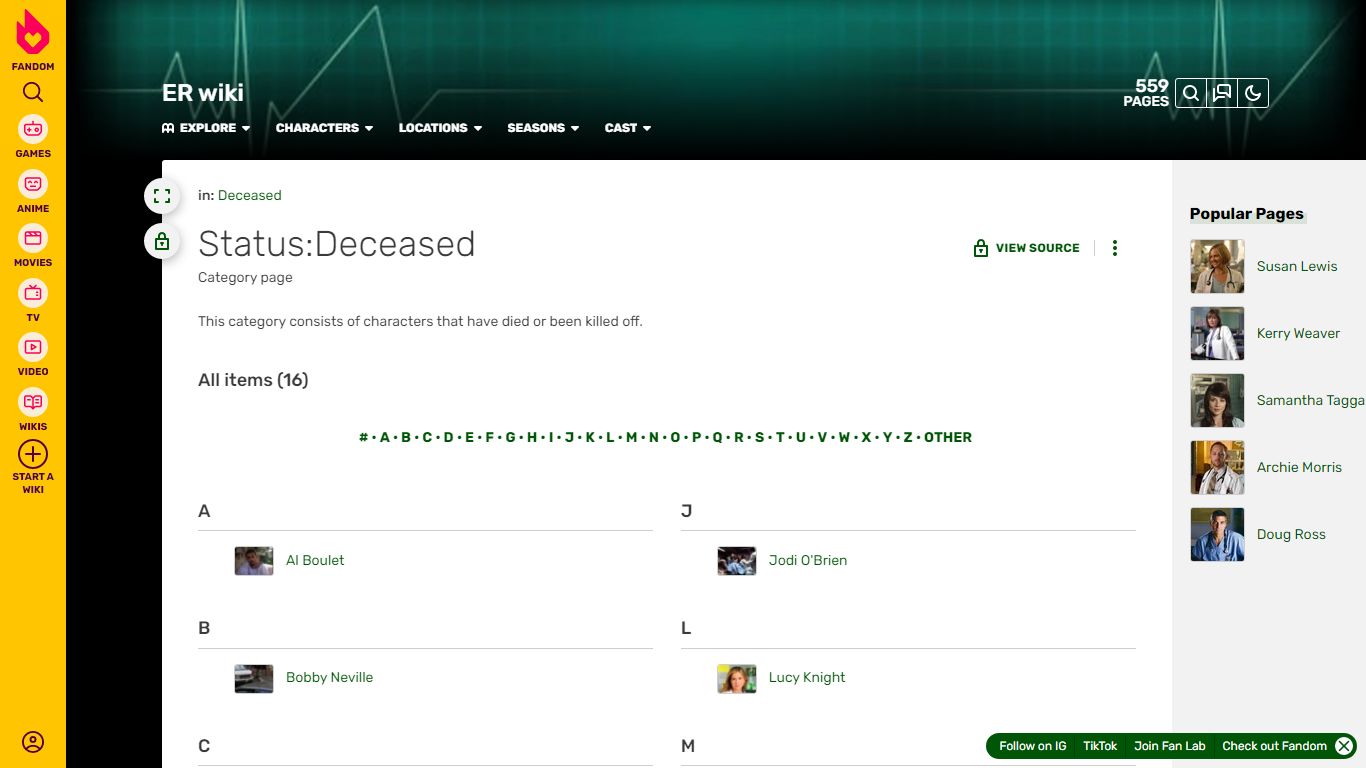The height and width of the screenshot is (768, 1366).
Task: Click the page protection lock icon
Action: point(162,241)
